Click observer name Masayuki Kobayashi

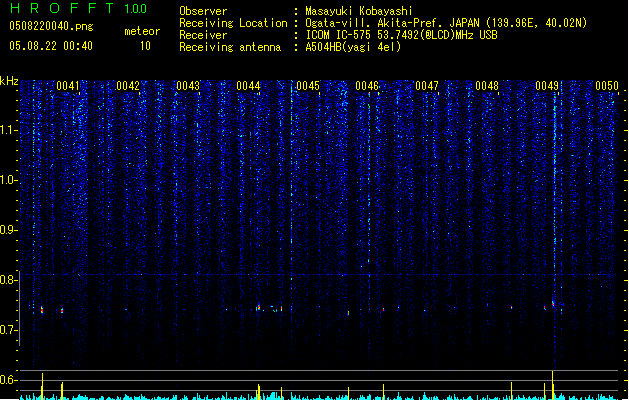pyautogui.click(x=359, y=11)
